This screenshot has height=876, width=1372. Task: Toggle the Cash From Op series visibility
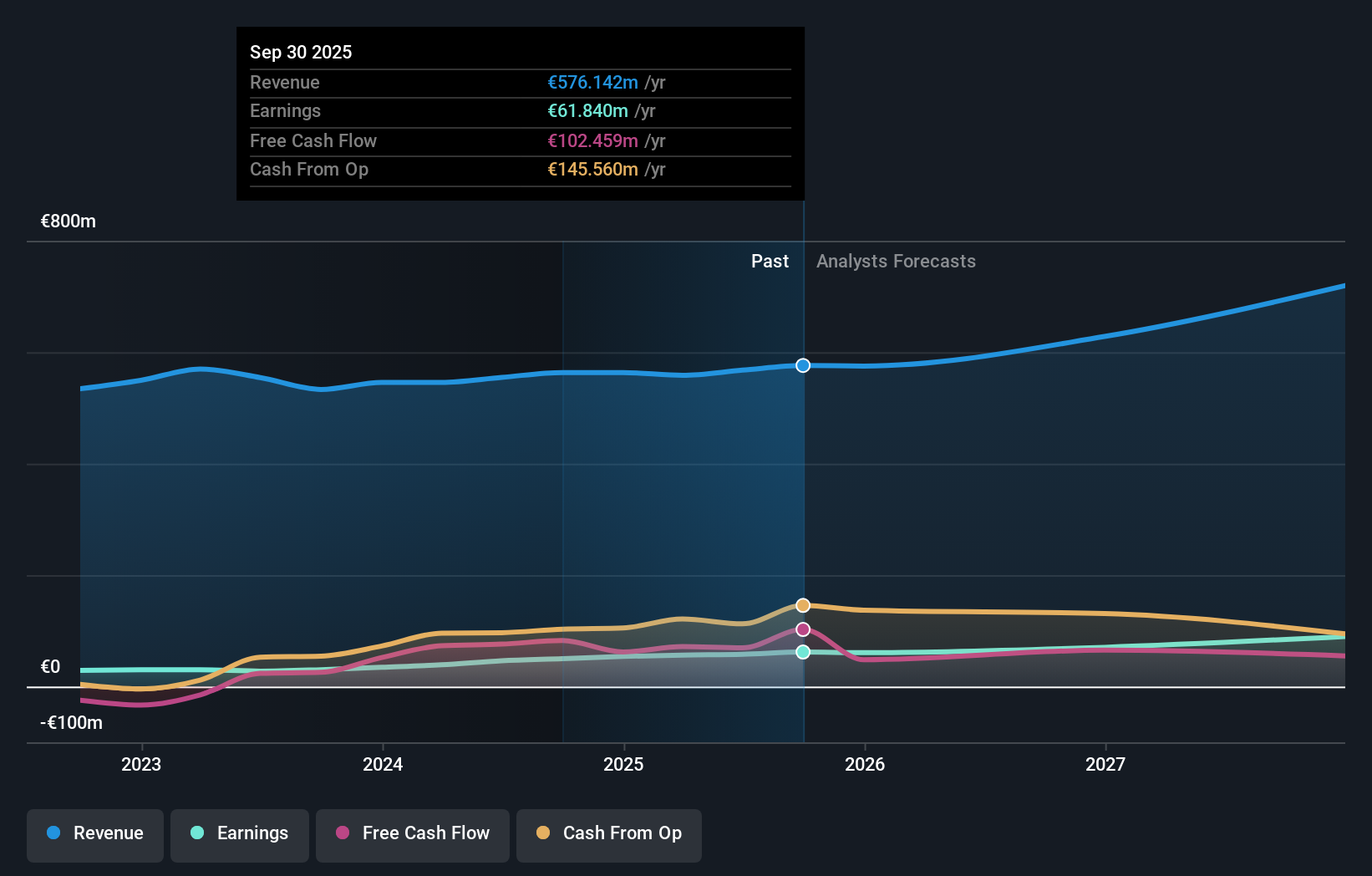(x=608, y=833)
